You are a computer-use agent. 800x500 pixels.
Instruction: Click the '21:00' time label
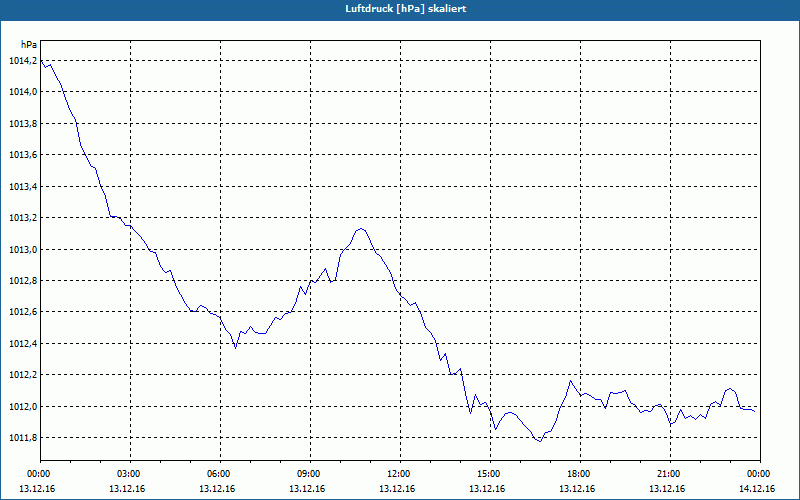point(670,474)
